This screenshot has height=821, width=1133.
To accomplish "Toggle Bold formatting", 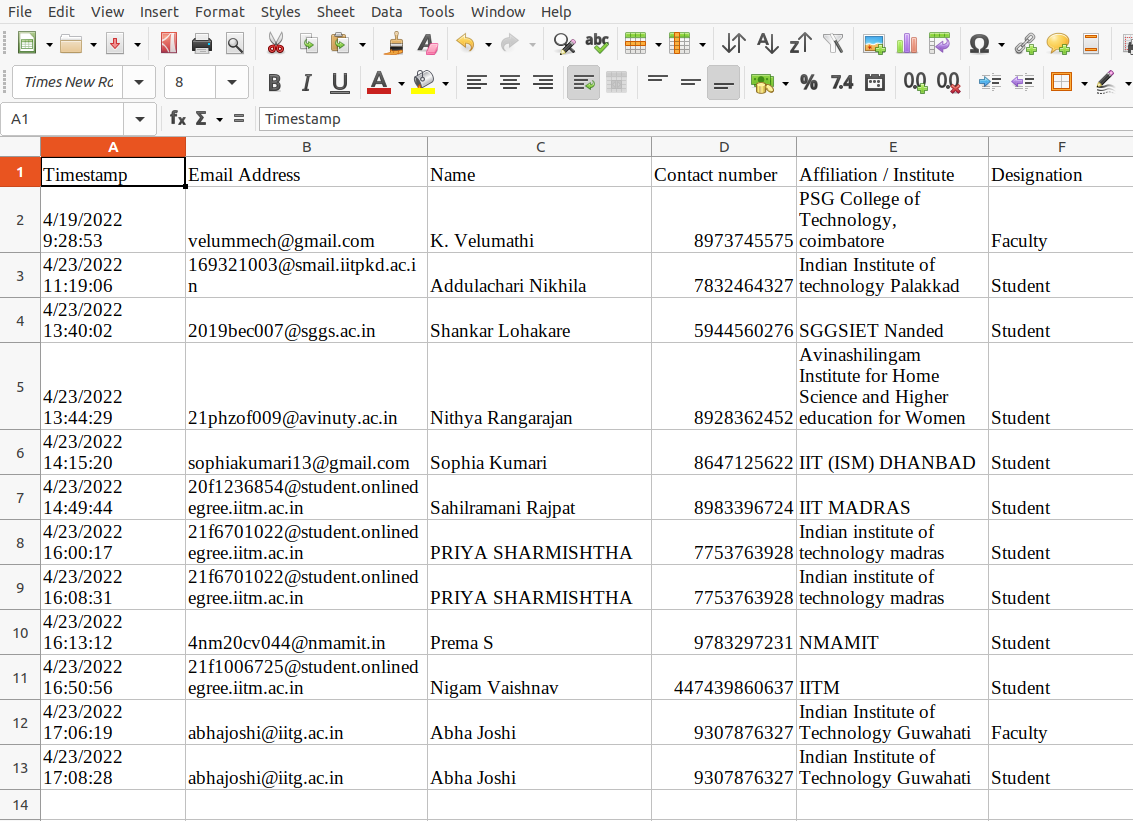I will [274, 82].
